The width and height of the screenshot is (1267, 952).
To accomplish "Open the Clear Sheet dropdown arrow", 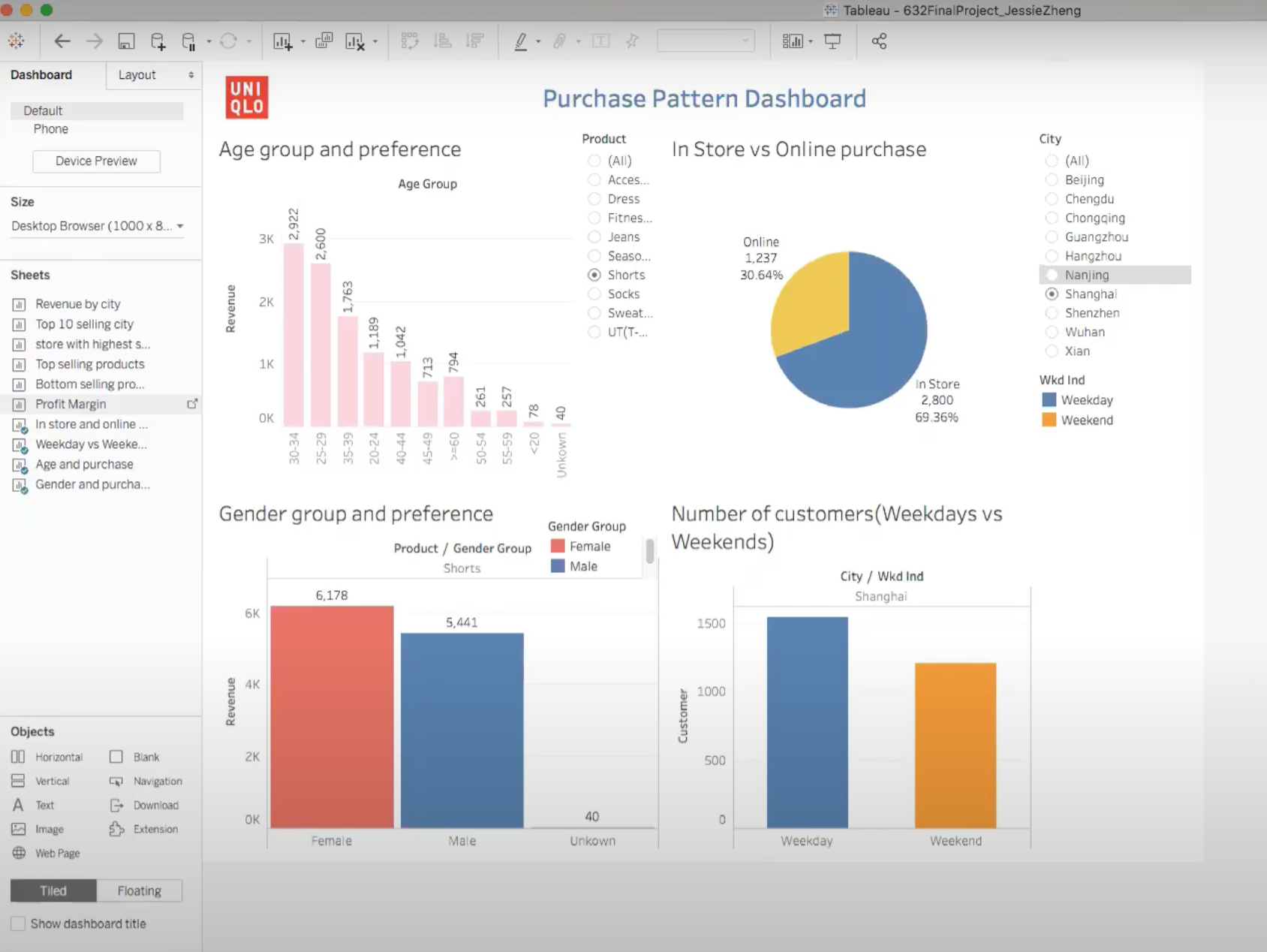I will [x=375, y=42].
